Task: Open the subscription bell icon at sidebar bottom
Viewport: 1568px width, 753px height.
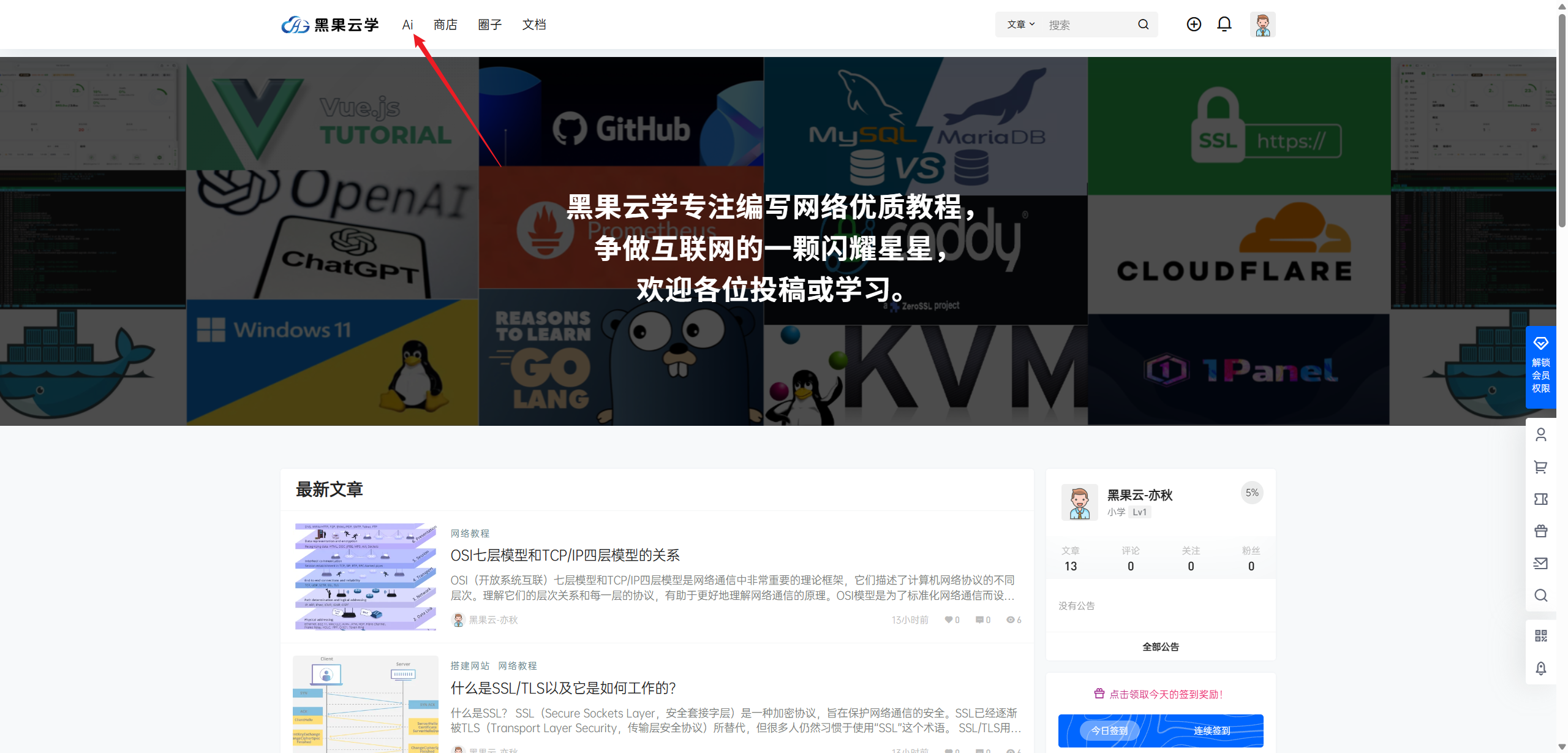Action: [x=1542, y=668]
